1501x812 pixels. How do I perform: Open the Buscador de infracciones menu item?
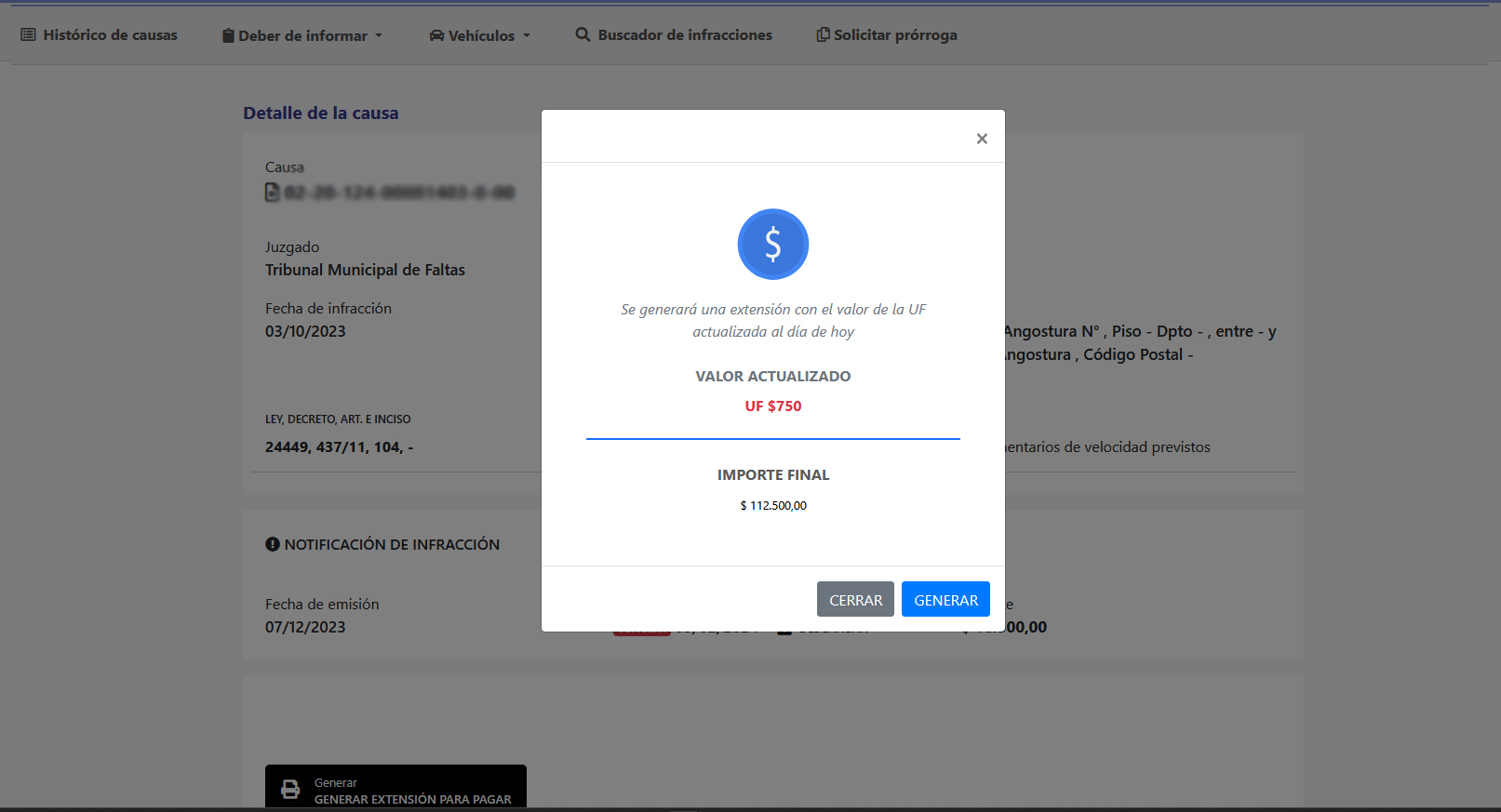point(685,35)
